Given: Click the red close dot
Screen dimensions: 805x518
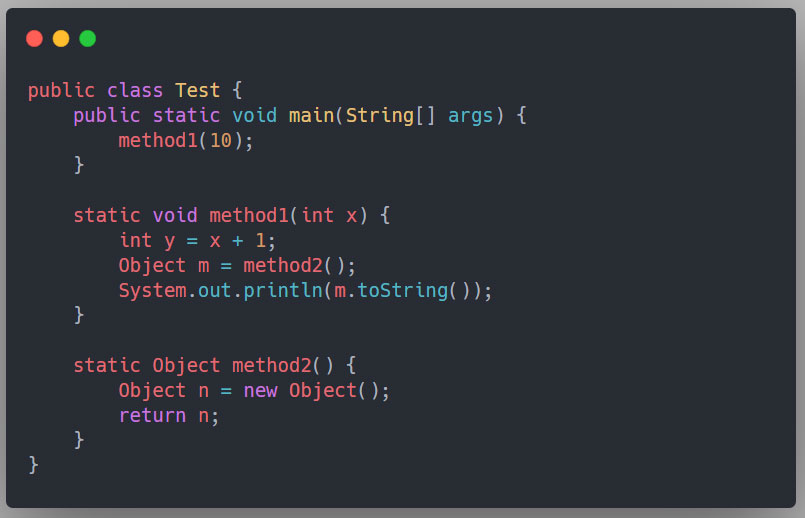Looking at the screenshot, I should click(34, 39).
